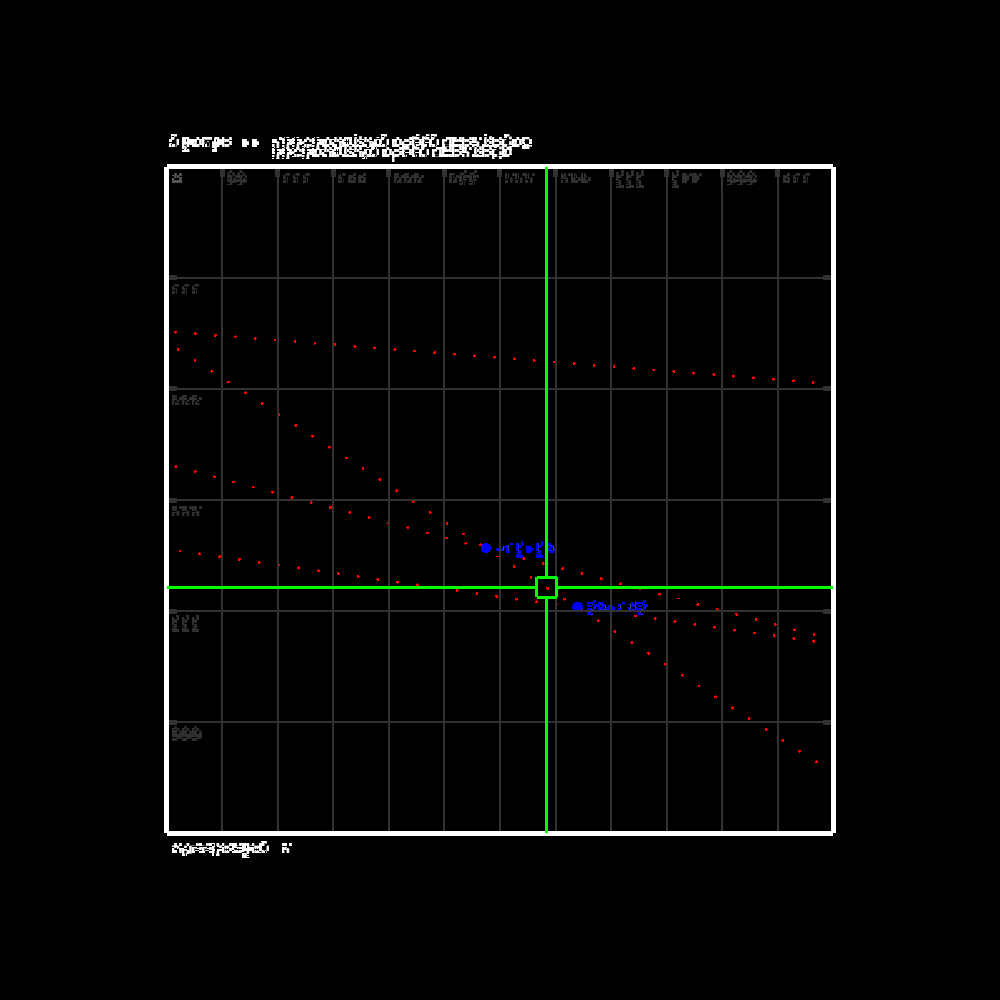Click the status text below the plot

point(220,848)
